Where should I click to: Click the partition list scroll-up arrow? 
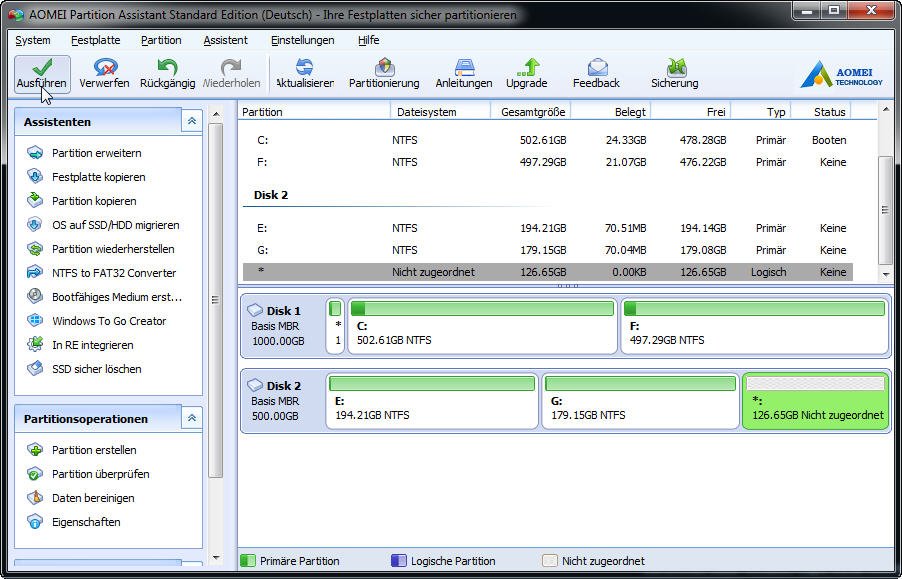pyautogui.click(x=885, y=109)
